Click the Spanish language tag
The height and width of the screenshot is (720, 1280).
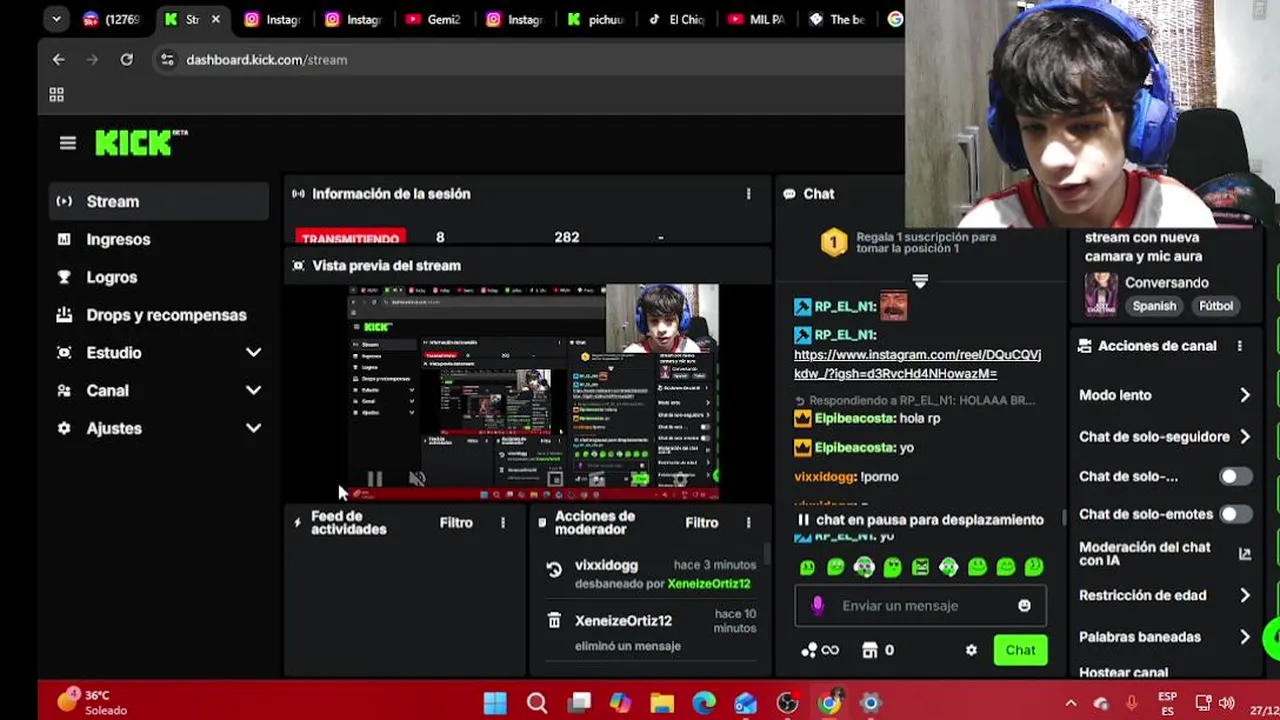click(x=1154, y=306)
